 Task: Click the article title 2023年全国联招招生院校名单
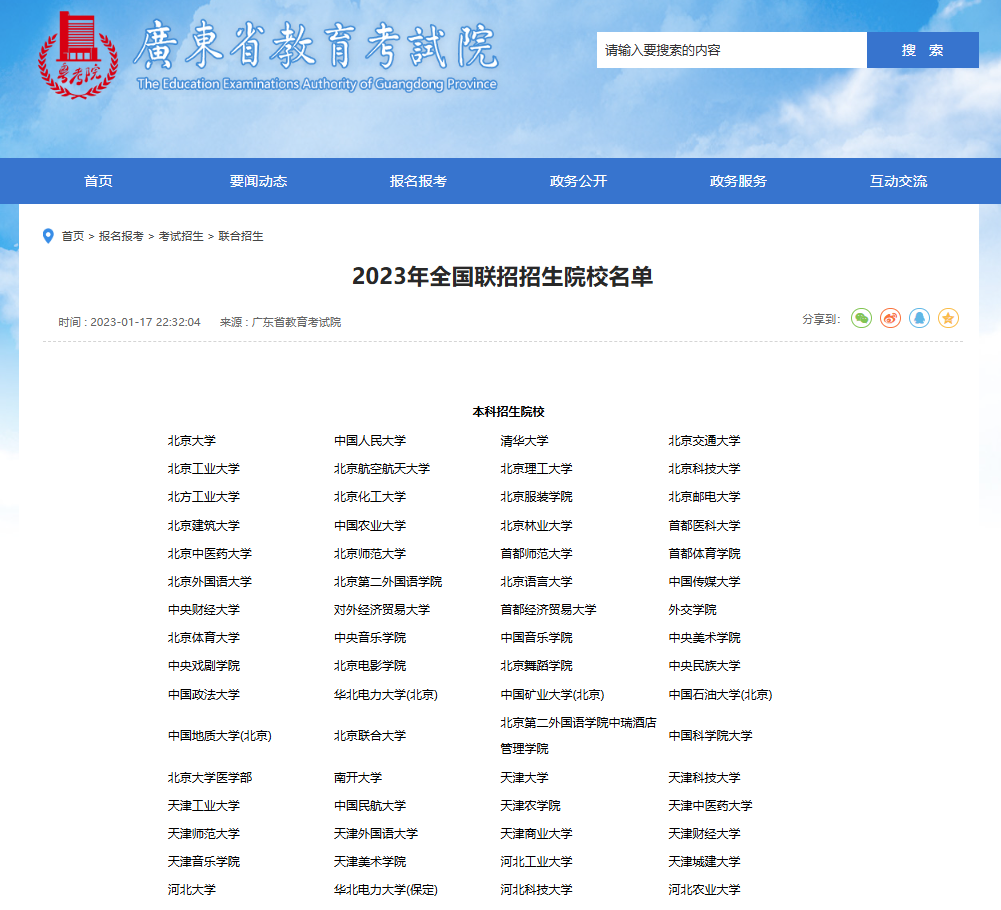coord(502,277)
